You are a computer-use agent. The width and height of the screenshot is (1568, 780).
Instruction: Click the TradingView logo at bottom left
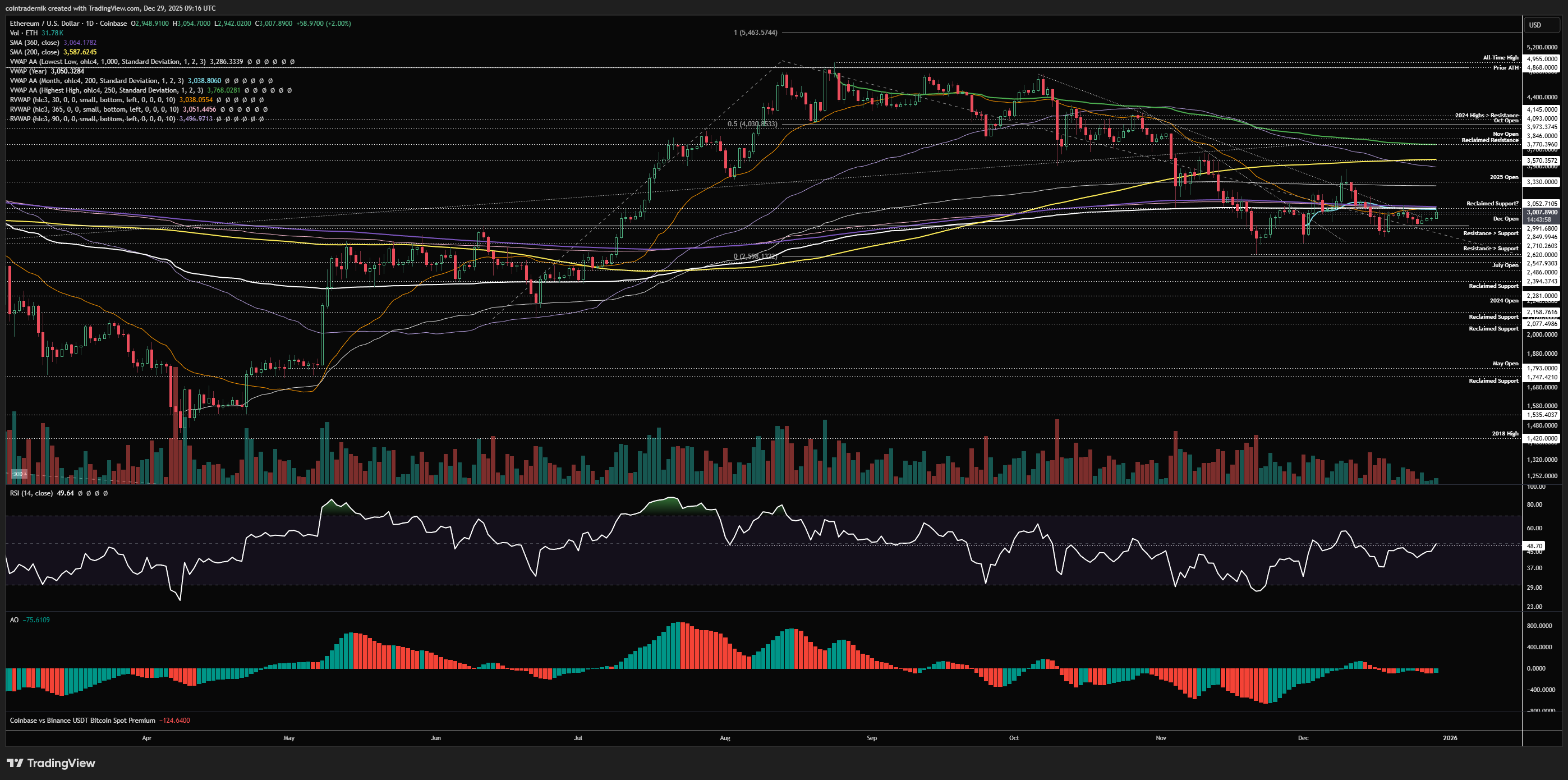51,763
